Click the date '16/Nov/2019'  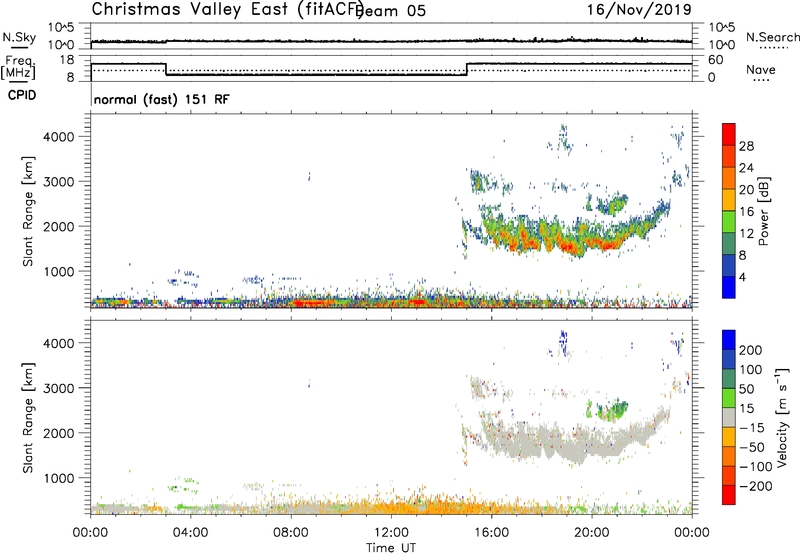click(639, 9)
